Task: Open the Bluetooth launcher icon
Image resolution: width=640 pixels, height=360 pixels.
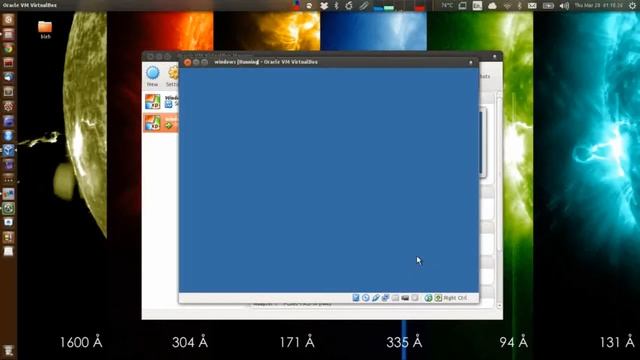Action: (x=8, y=136)
